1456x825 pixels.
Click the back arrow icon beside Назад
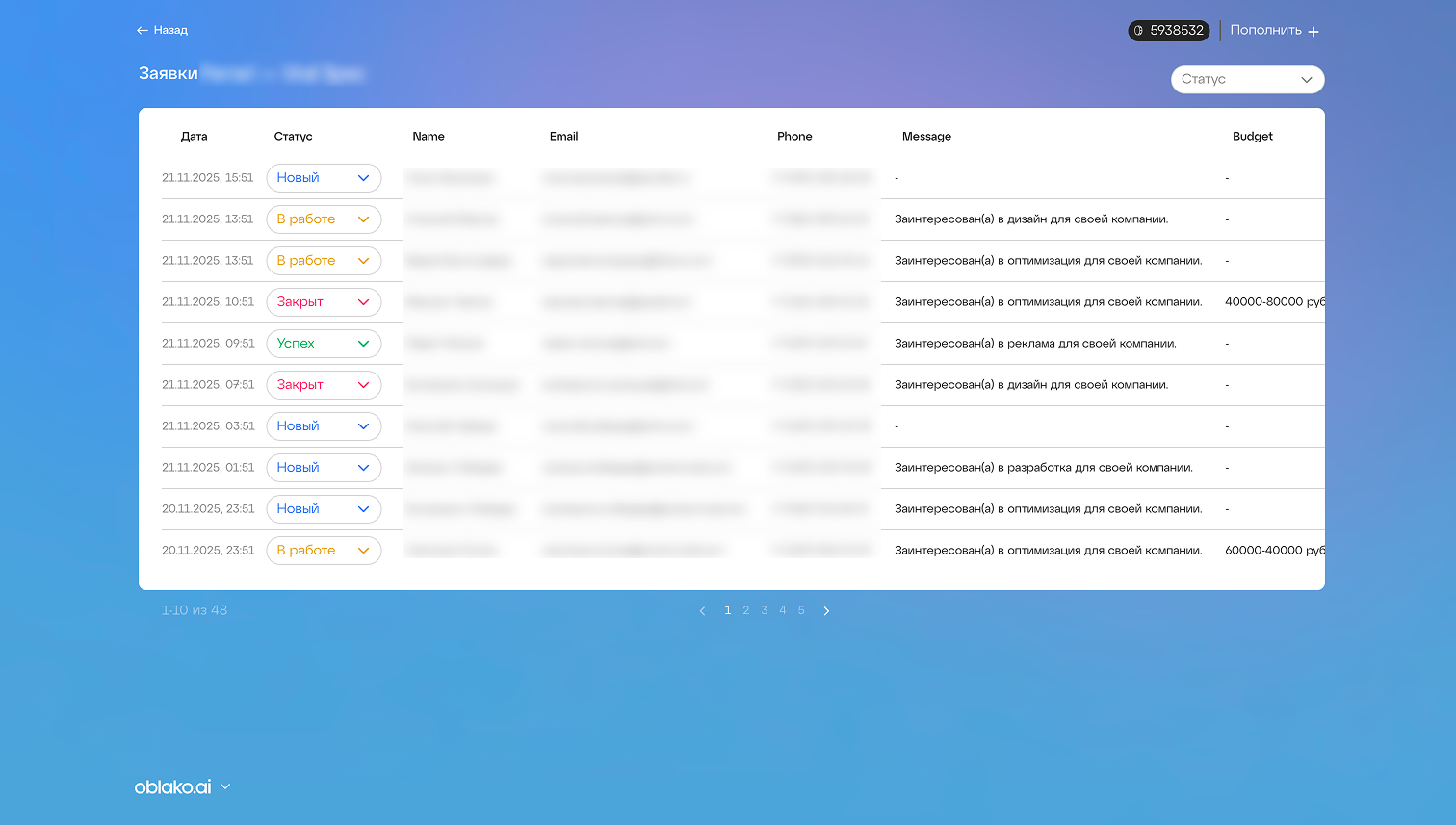(x=143, y=31)
